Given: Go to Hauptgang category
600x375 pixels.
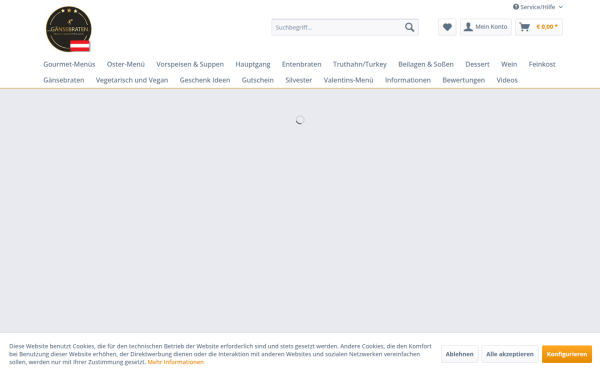Looking at the screenshot, I should (x=253, y=64).
